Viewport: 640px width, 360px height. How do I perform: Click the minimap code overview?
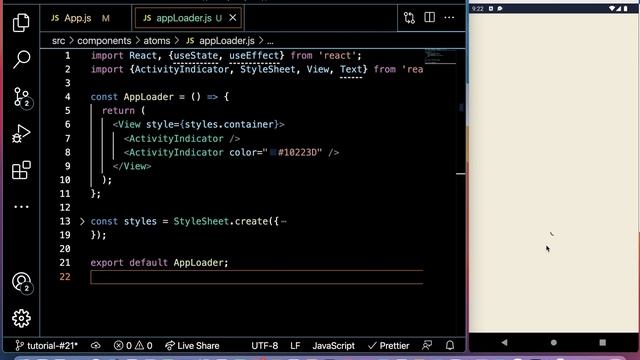tap(440, 56)
